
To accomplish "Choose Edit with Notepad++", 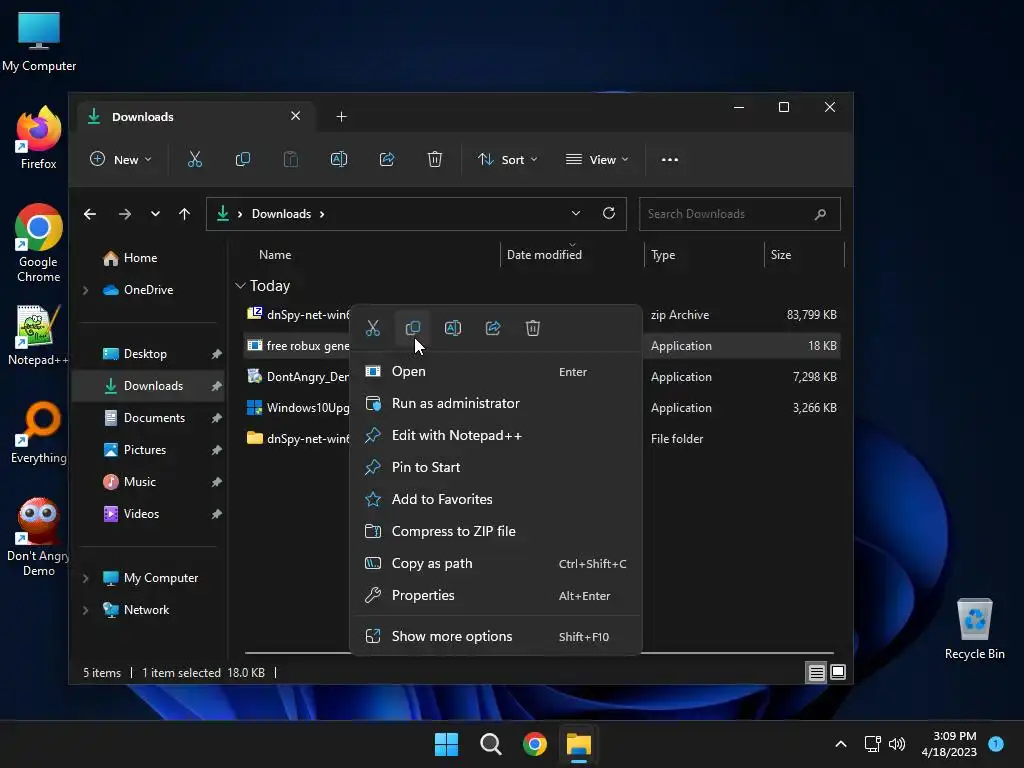I will pyautogui.click(x=496, y=435).
